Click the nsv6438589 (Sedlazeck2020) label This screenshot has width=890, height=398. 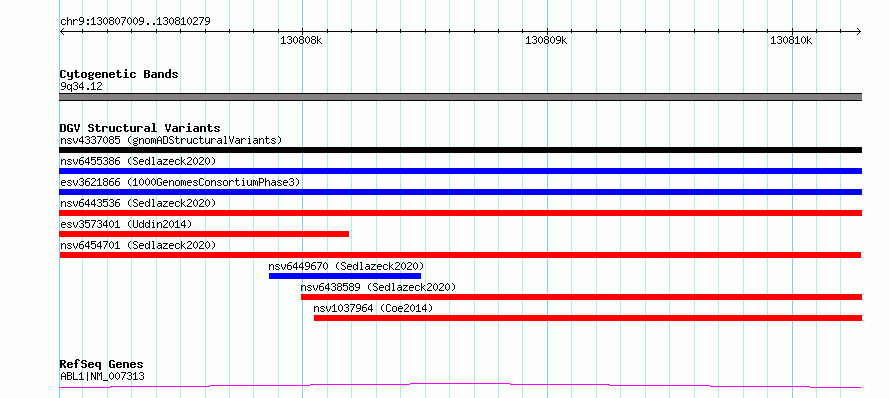378,287
